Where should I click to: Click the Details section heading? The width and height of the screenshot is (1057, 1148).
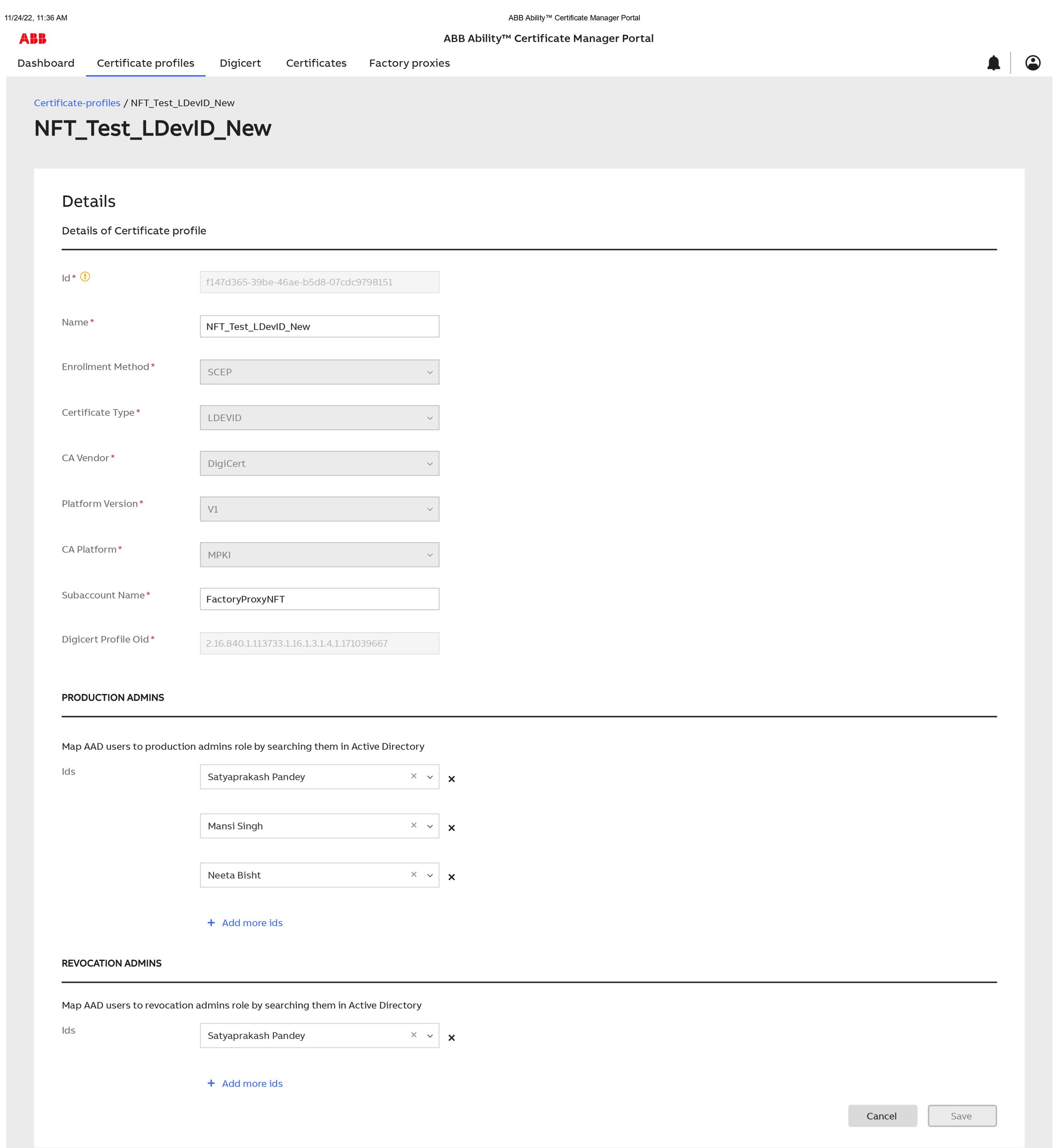(88, 202)
